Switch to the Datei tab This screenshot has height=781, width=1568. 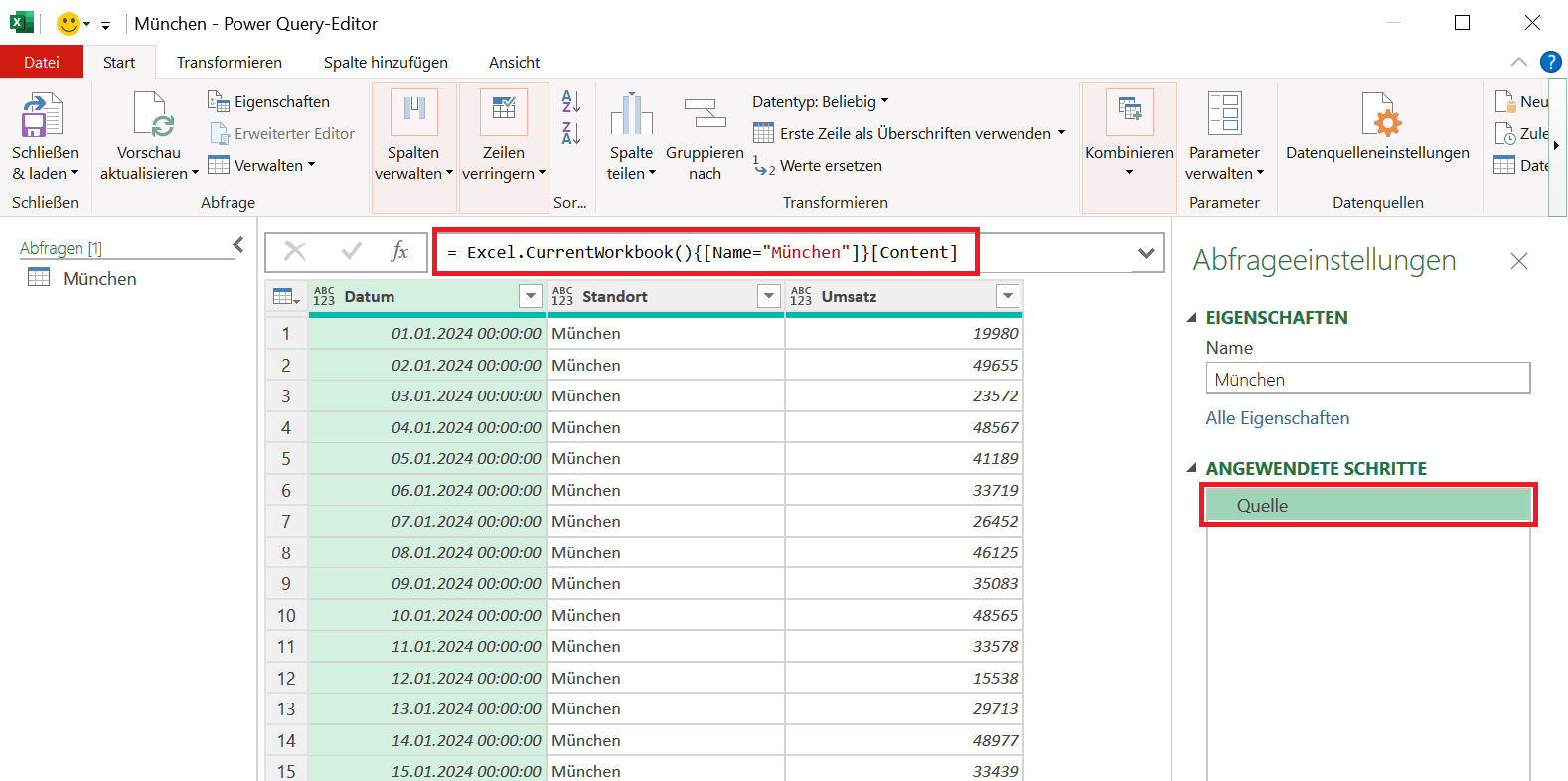(x=42, y=62)
